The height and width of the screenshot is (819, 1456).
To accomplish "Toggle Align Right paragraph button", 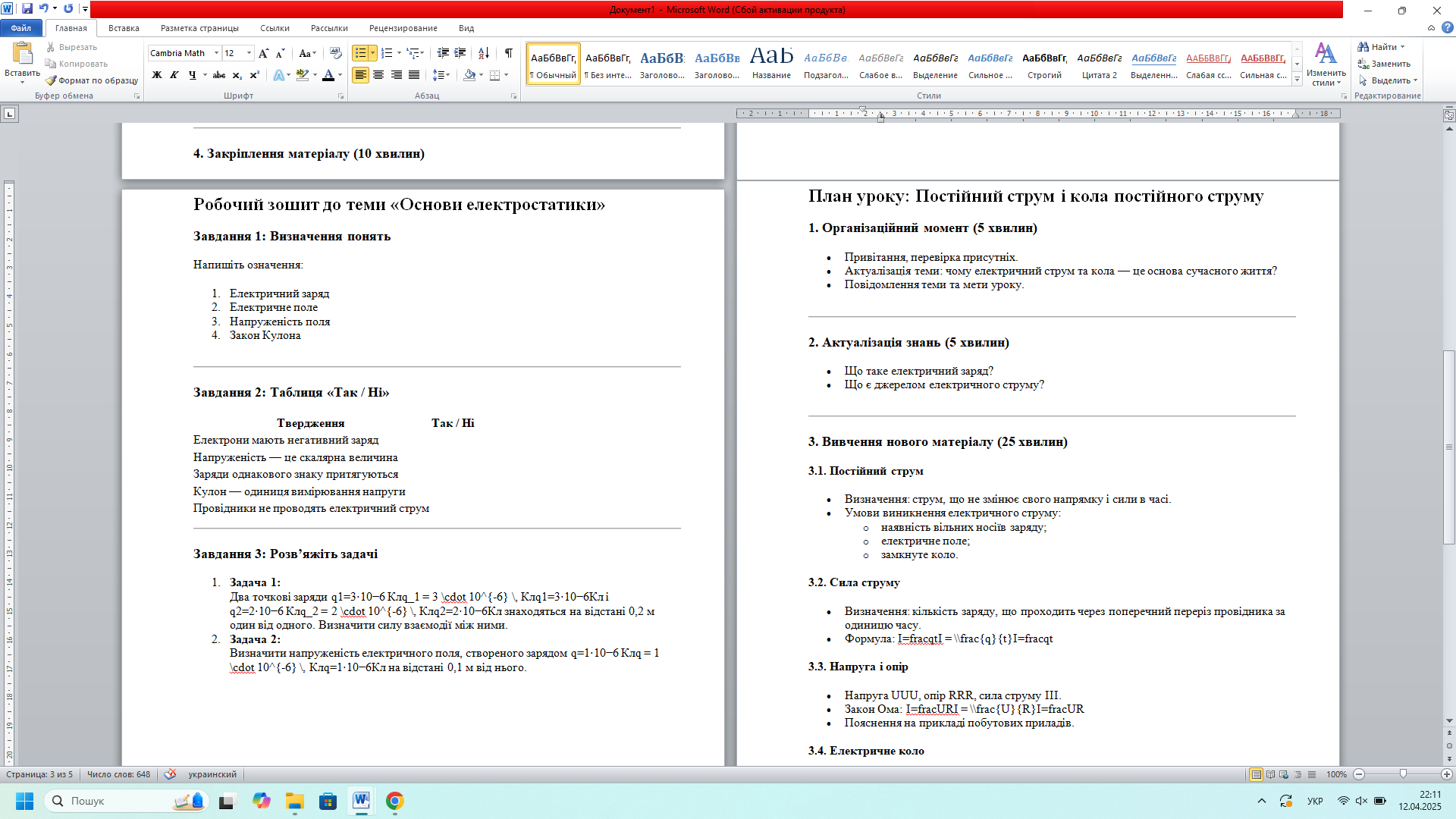I will tap(396, 75).
